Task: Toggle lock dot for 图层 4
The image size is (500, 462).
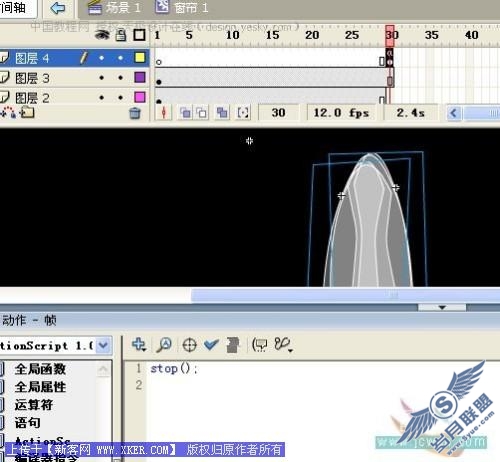Action: [121, 58]
